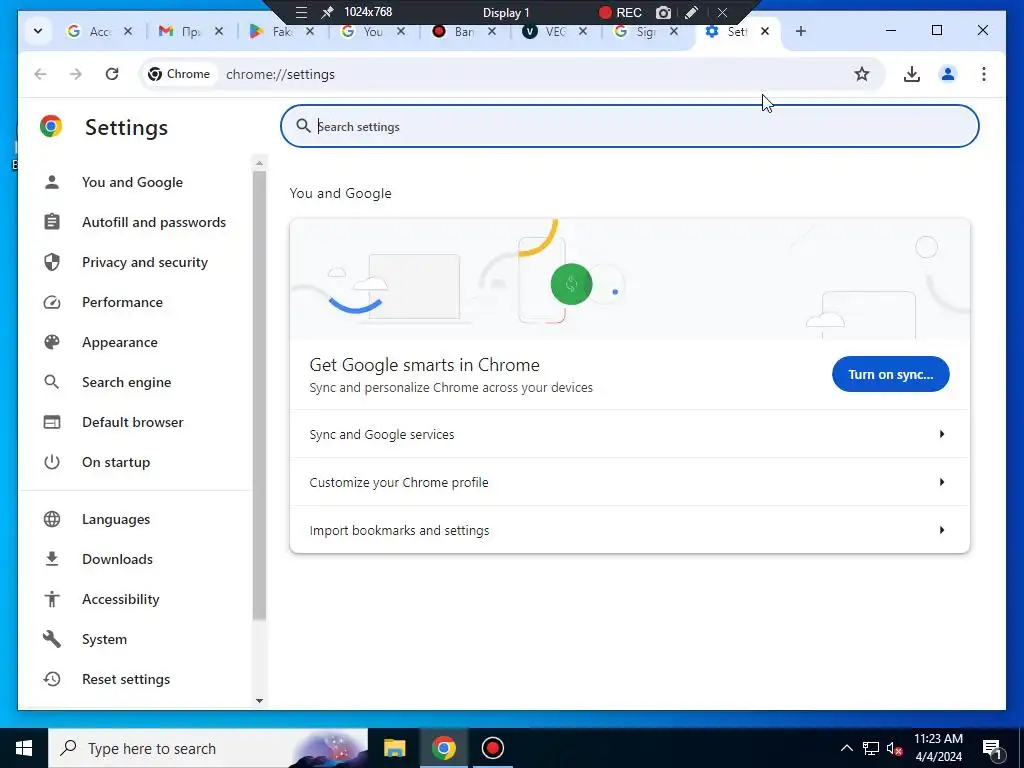Take a snapshot with the recorder camera icon
Screen dimensions: 1024x768
pos(663,12)
